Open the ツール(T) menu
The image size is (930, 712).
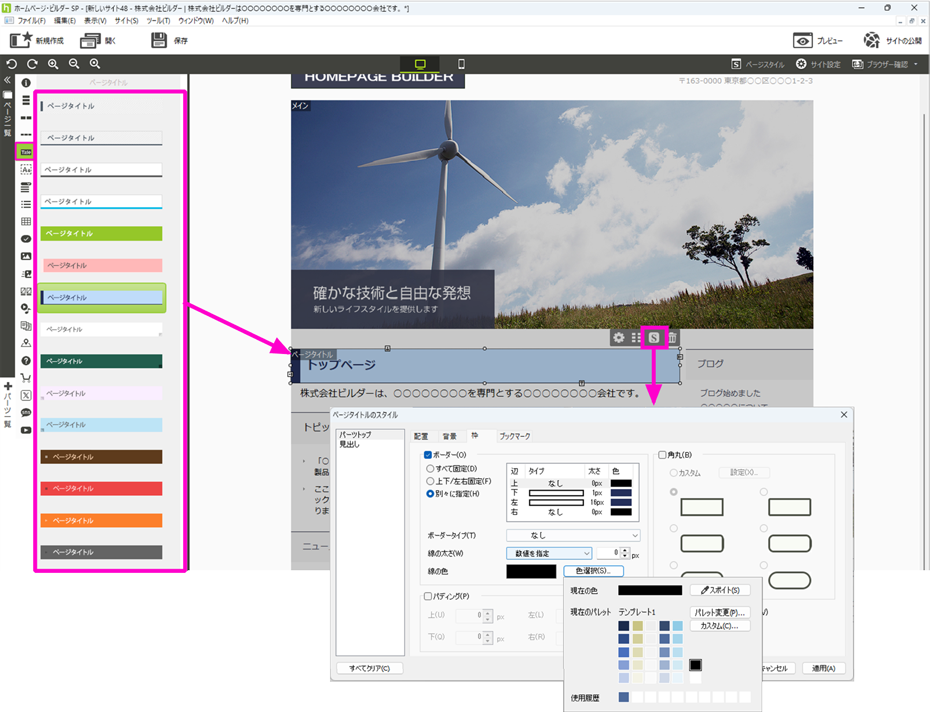coord(158,21)
